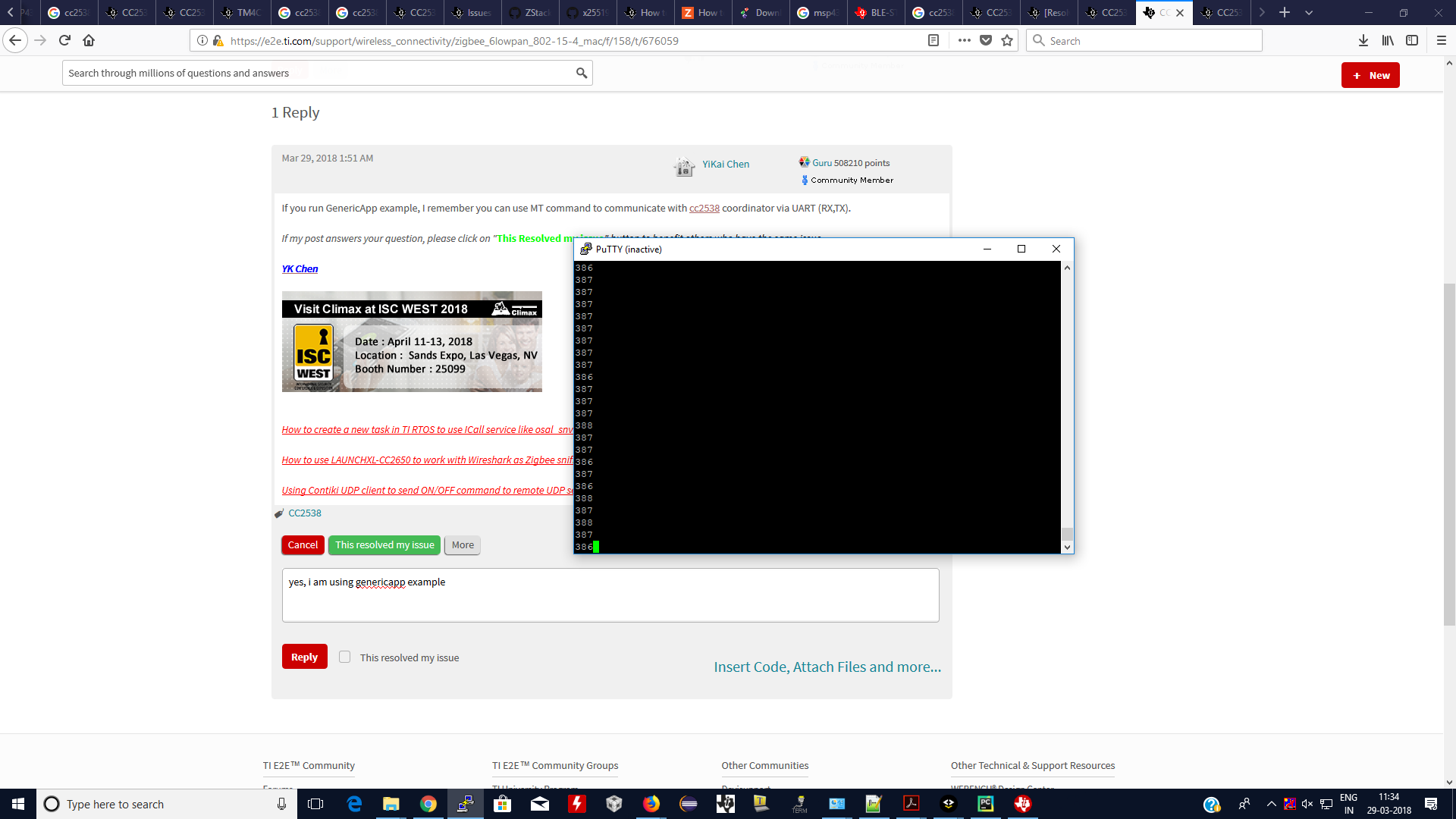Switch to the ZStack browser tab
Viewport: 1456px width, 819px height.
530,13
